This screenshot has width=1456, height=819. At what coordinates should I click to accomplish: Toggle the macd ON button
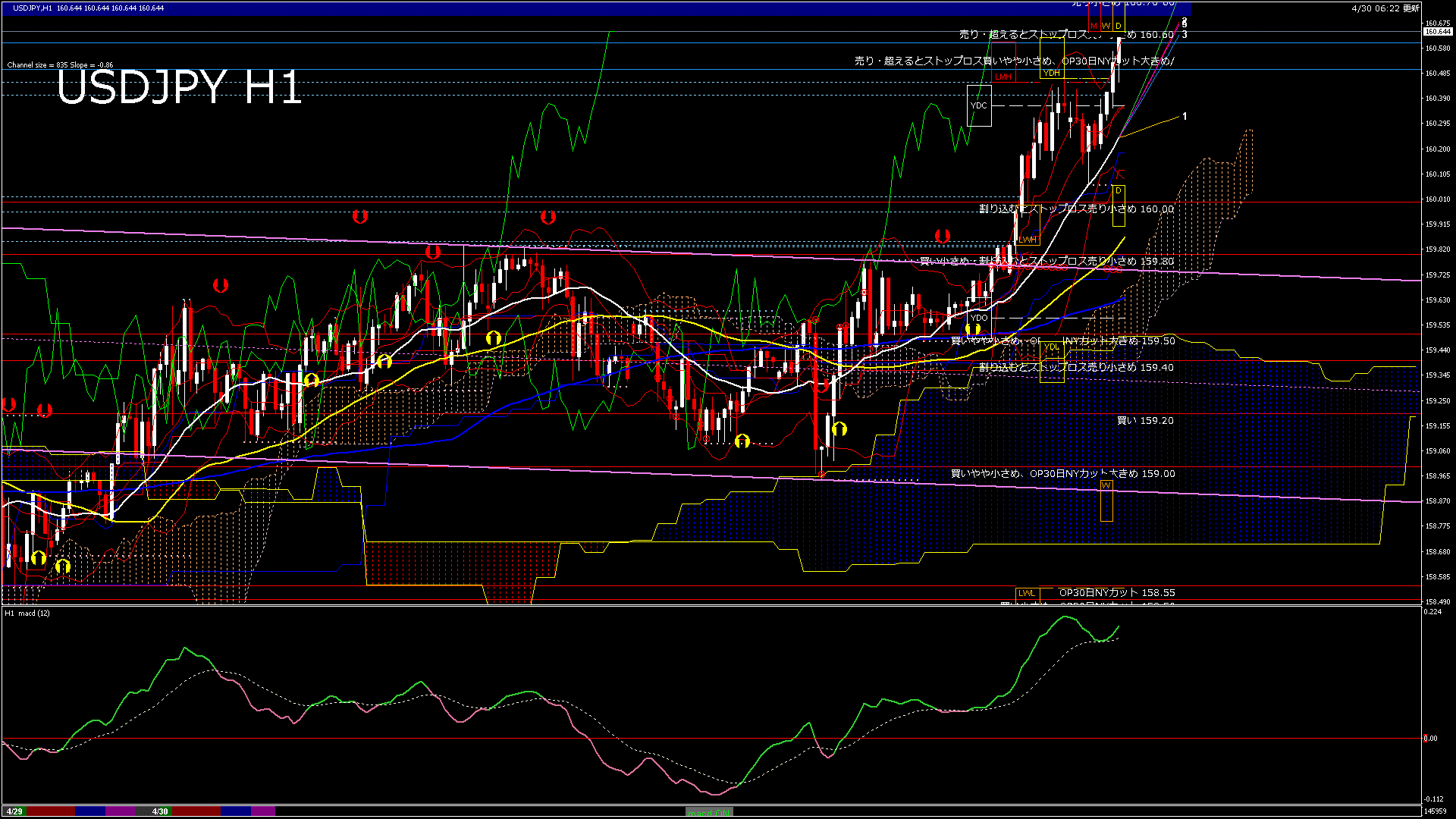click(709, 812)
